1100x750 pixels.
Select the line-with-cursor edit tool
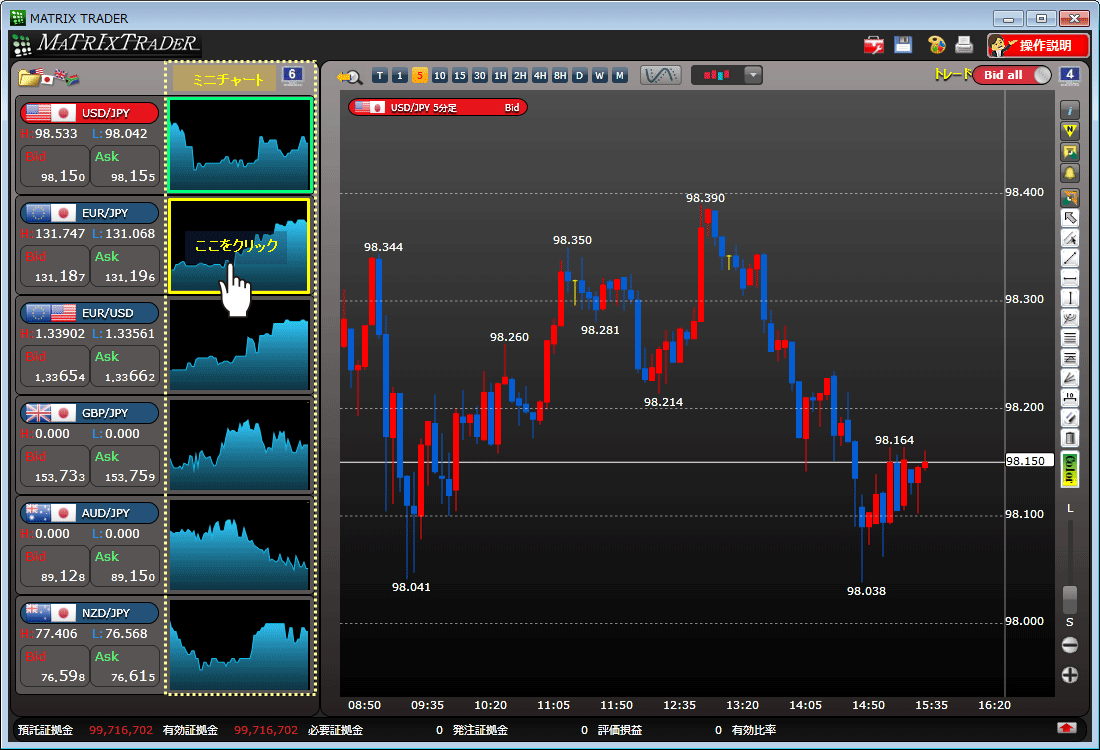pos(1069,238)
